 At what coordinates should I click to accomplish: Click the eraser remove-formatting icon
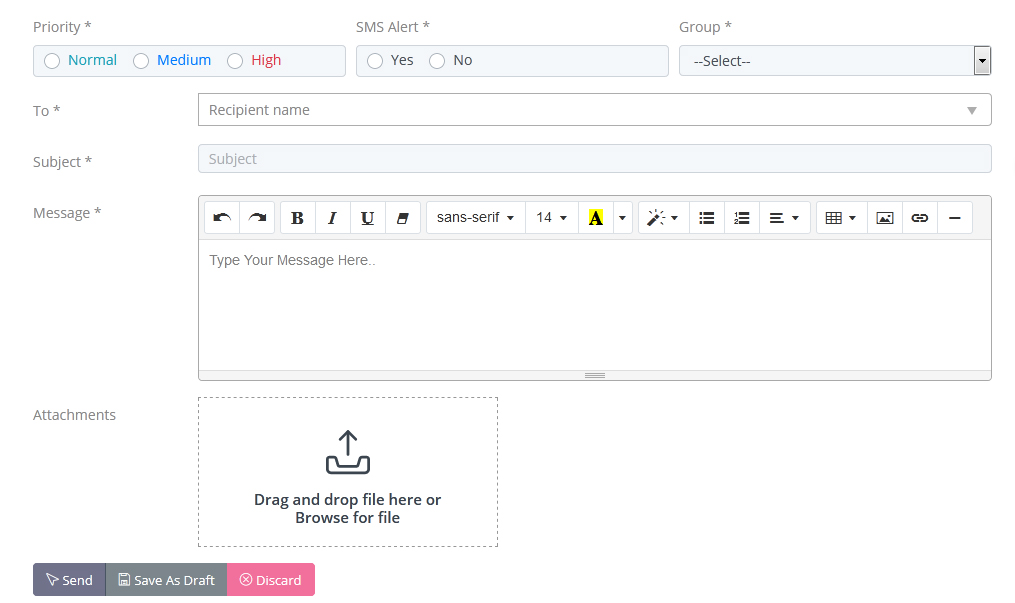pyautogui.click(x=402, y=218)
